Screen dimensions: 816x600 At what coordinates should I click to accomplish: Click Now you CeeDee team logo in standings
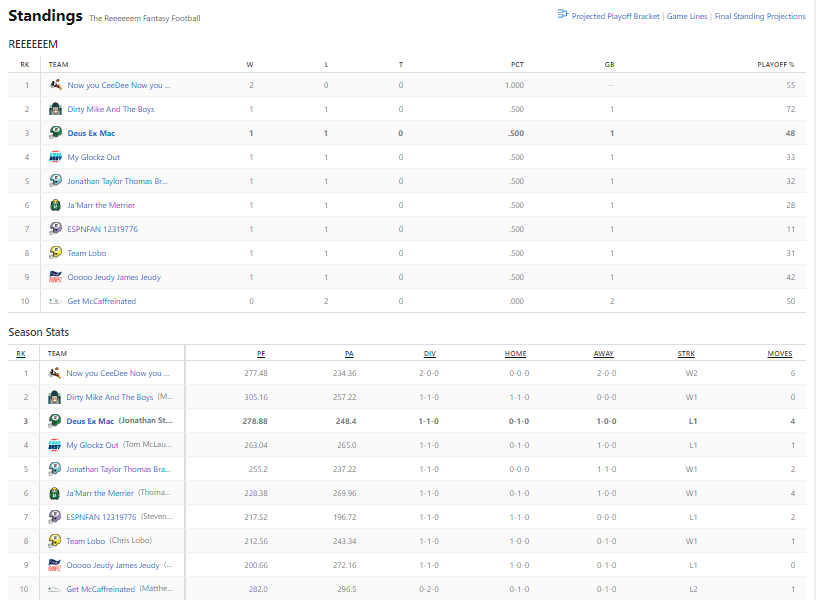(x=57, y=85)
